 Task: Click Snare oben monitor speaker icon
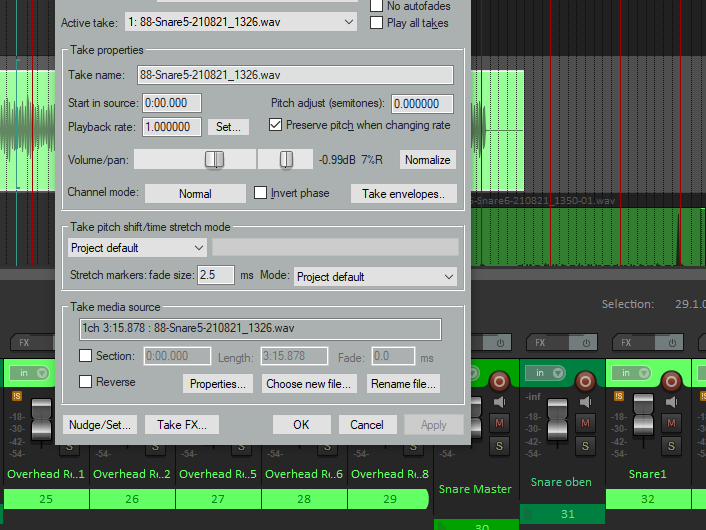click(585, 402)
